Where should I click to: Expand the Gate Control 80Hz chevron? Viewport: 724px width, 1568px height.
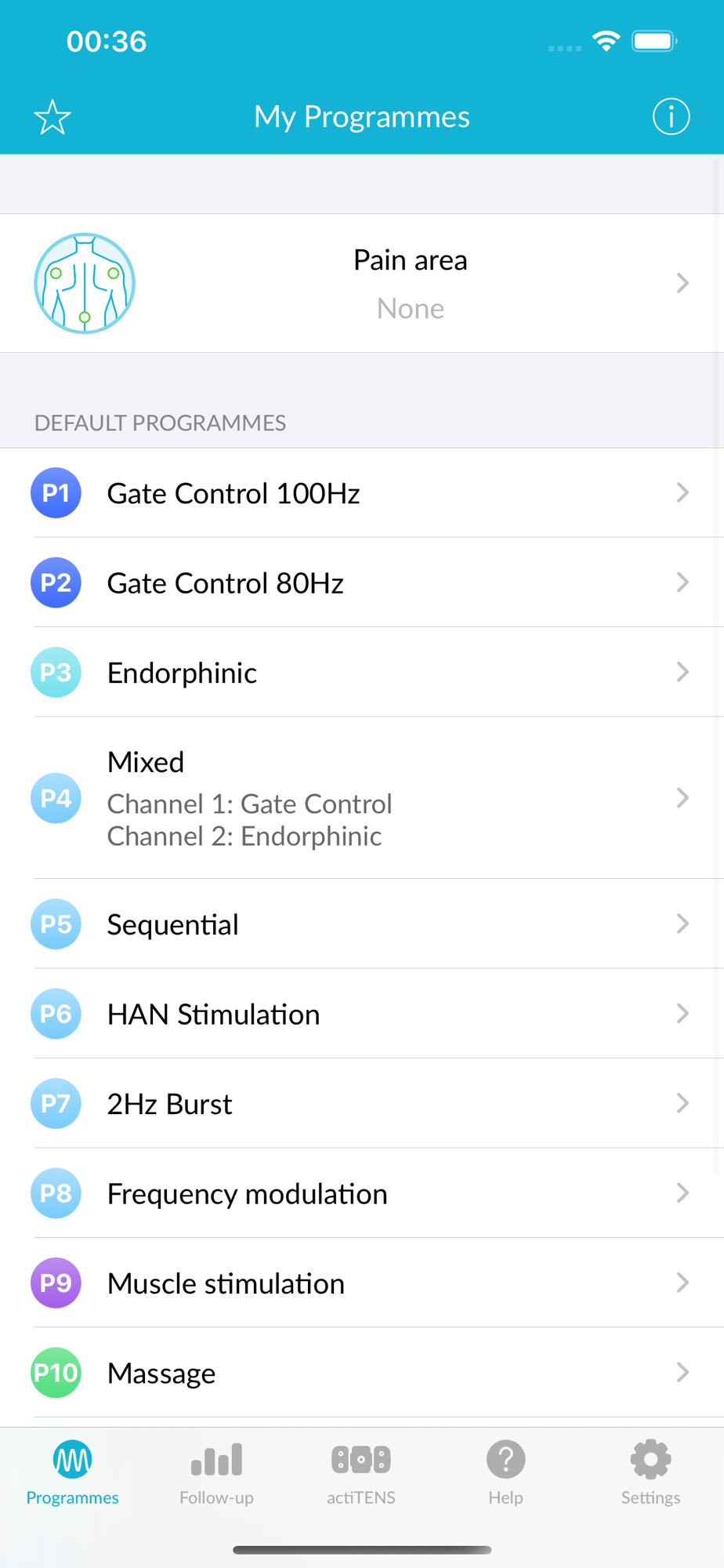pos(682,583)
